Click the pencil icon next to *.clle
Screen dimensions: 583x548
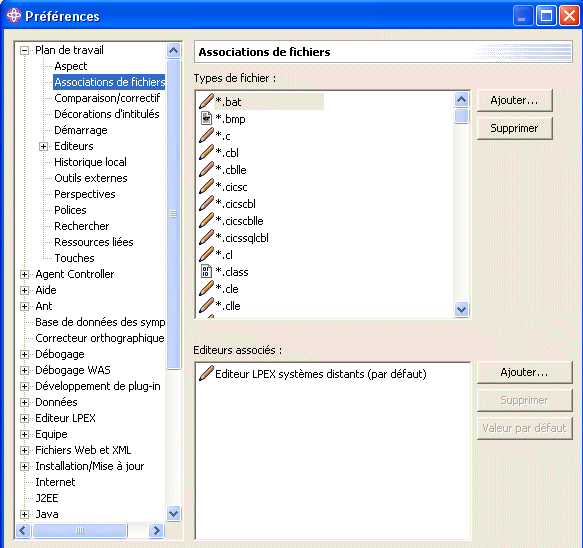click(206, 305)
